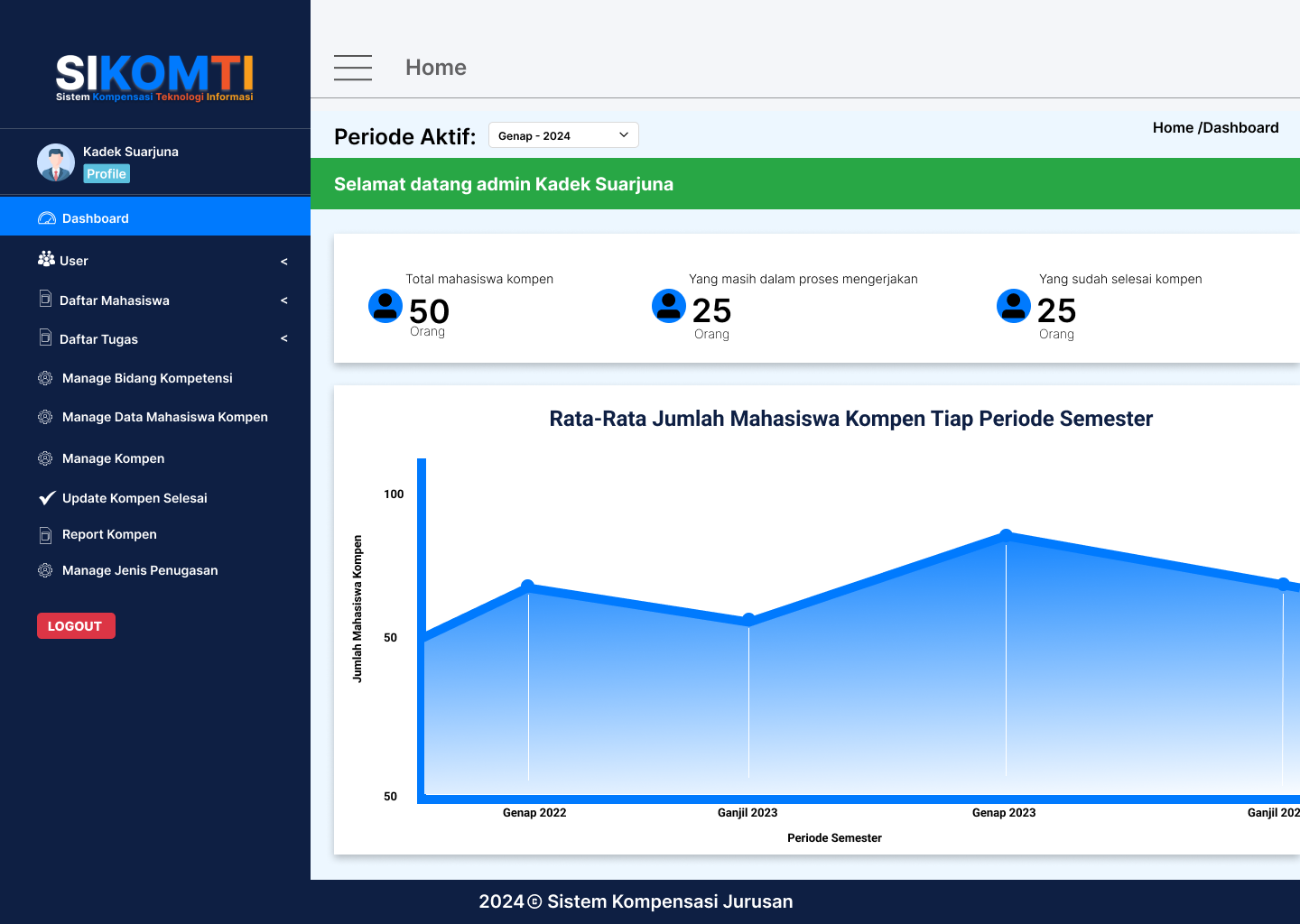Click the chart title Rata-Rata Jumlah Mahasiswa
Viewport: 1300px width, 924px height.
pyautogui.click(x=850, y=419)
